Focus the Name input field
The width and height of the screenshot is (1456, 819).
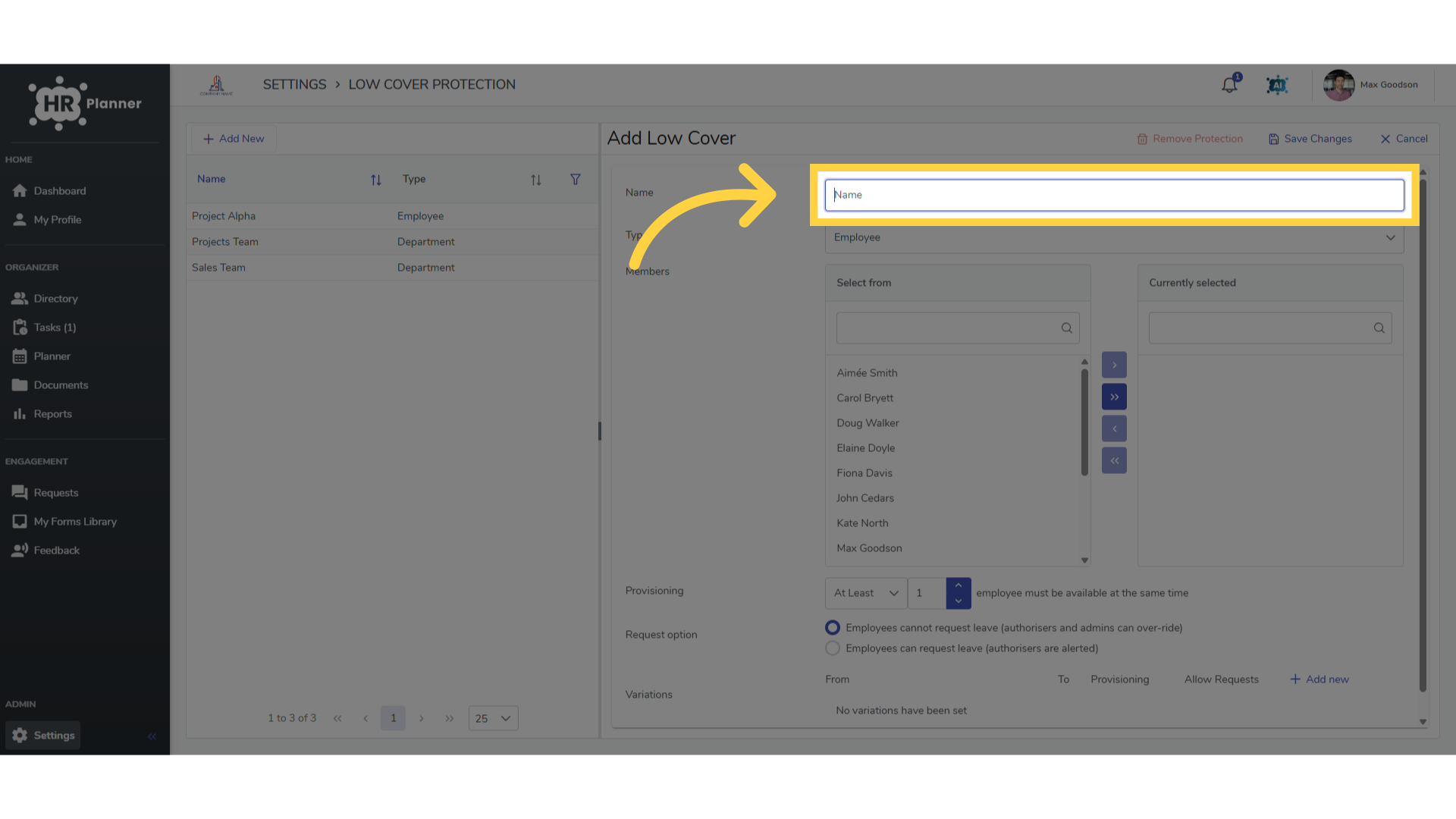(1114, 195)
